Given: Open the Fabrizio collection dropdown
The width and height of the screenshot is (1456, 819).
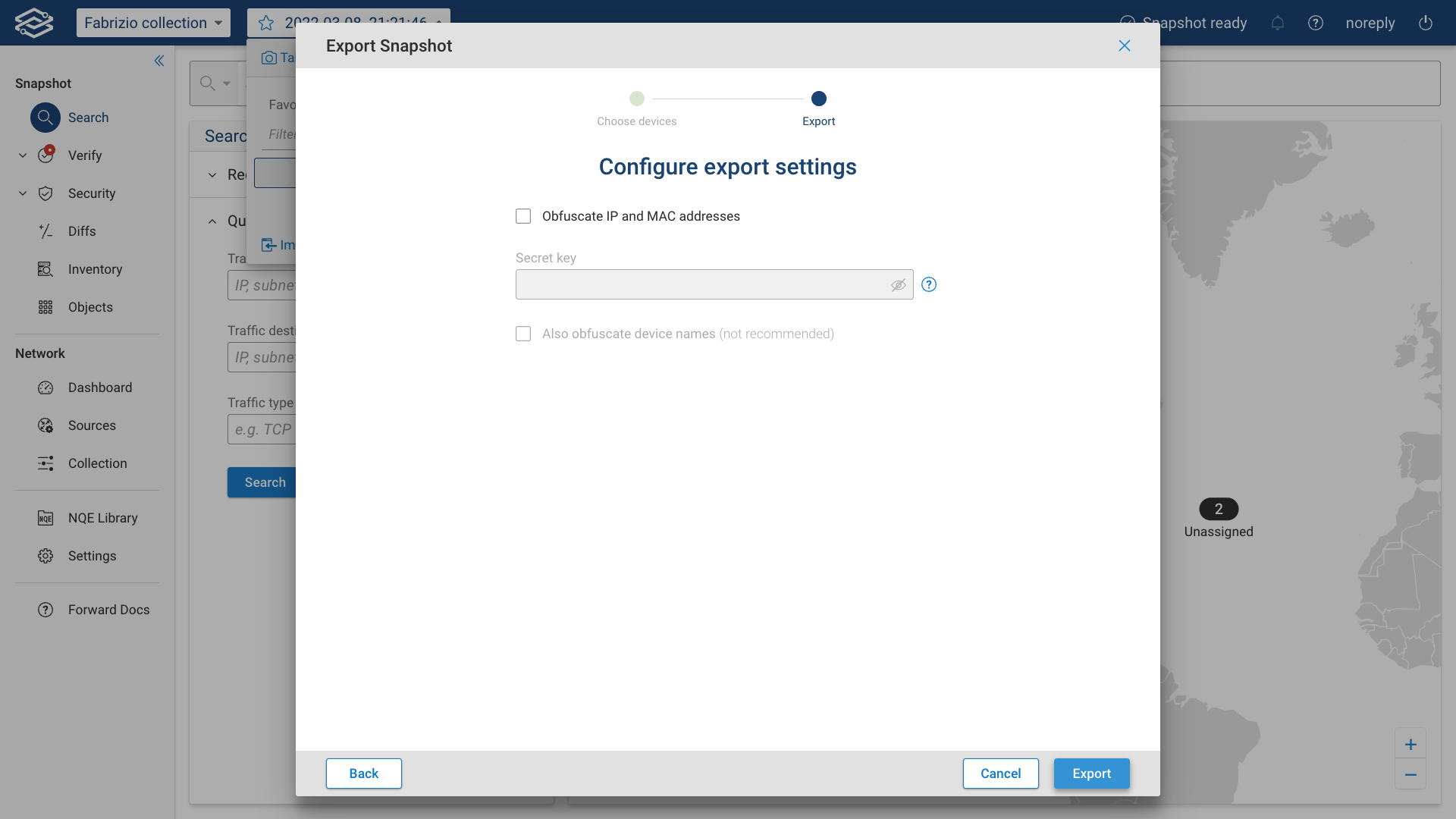Looking at the screenshot, I should (x=153, y=23).
